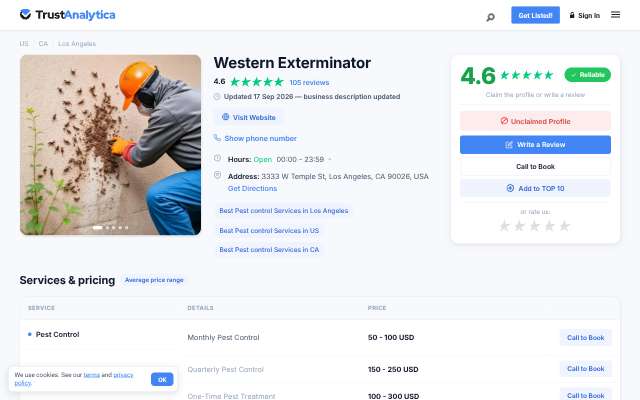640x400 pixels.
Task: Expand the opening hours dropdown arrow
Action: [330, 159]
